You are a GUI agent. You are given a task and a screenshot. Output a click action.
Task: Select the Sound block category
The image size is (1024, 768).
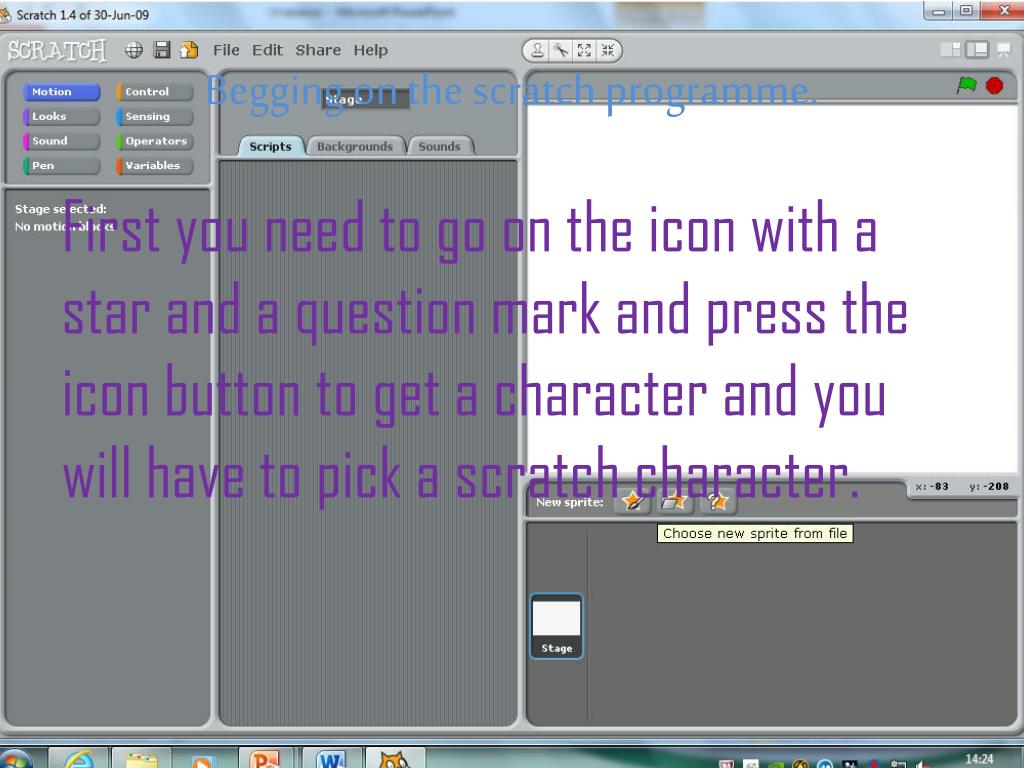click(x=61, y=141)
